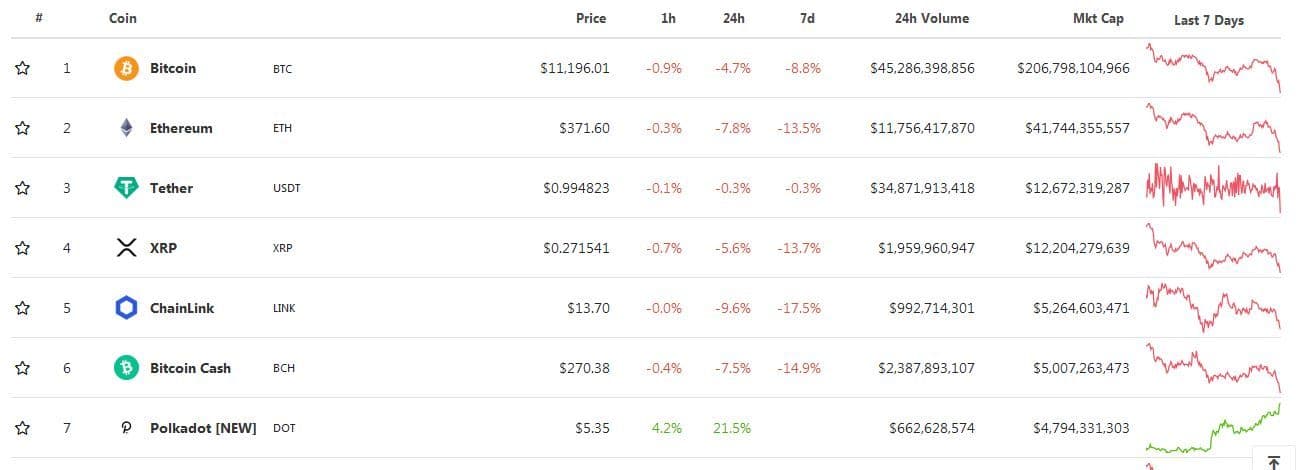This screenshot has width=1307, height=470.
Task: Open the Bitcoin 7-day sparkline chart
Action: coord(1214,68)
